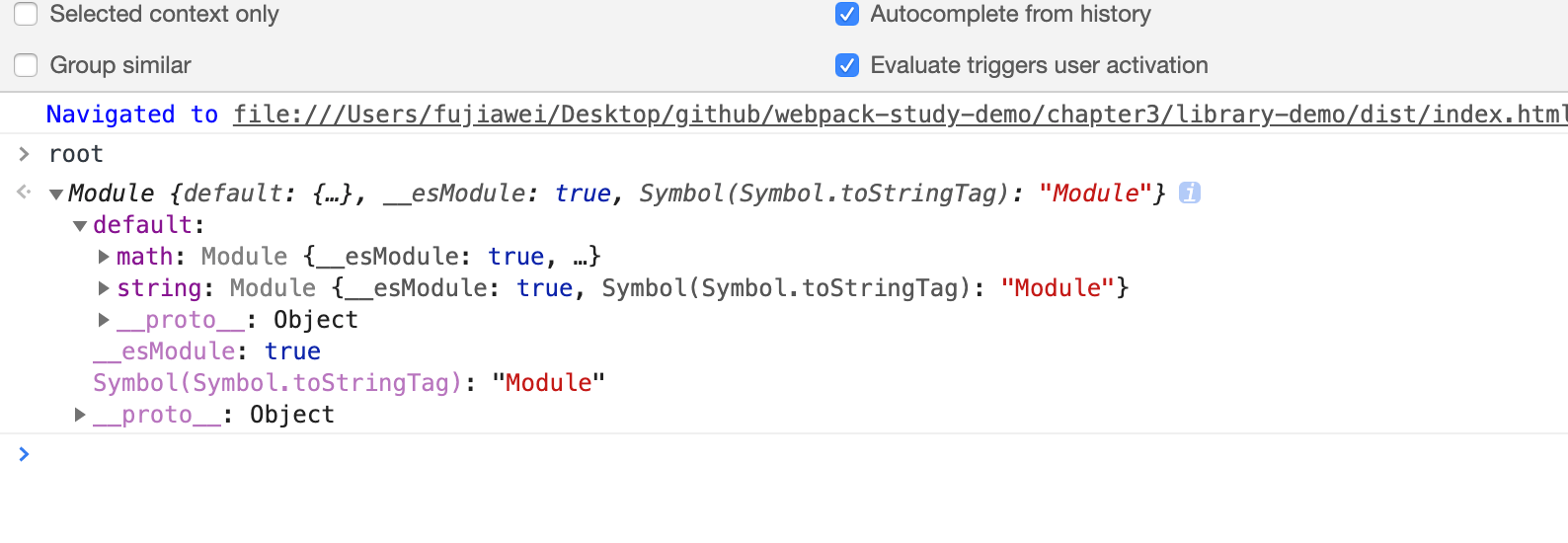This screenshot has width=1568, height=543.
Task: Click the root command entry text
Action: pyautogui.click(x=76, y=154)
